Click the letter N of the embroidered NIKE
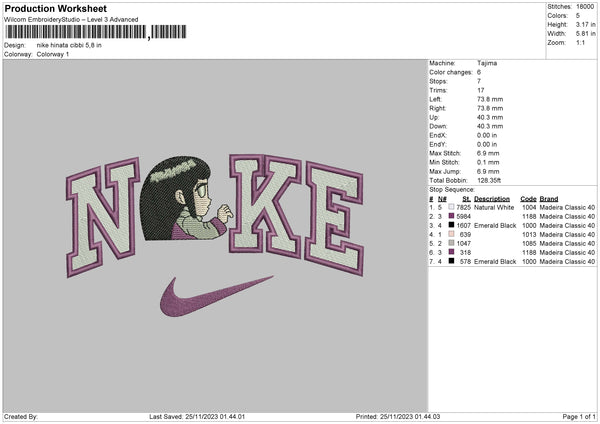Screen dimensions: 600x424 pos(103,217)
